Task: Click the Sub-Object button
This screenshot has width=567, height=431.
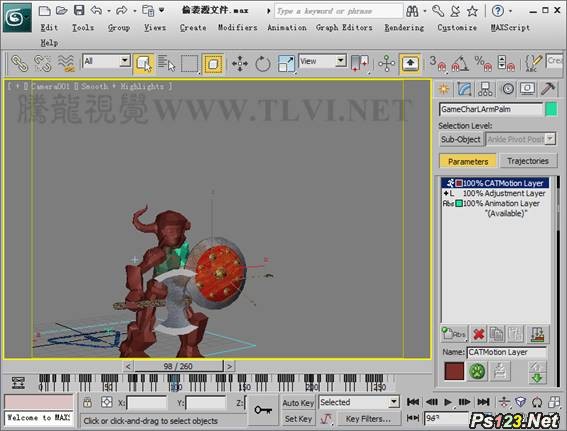Action: coord(461,139)
